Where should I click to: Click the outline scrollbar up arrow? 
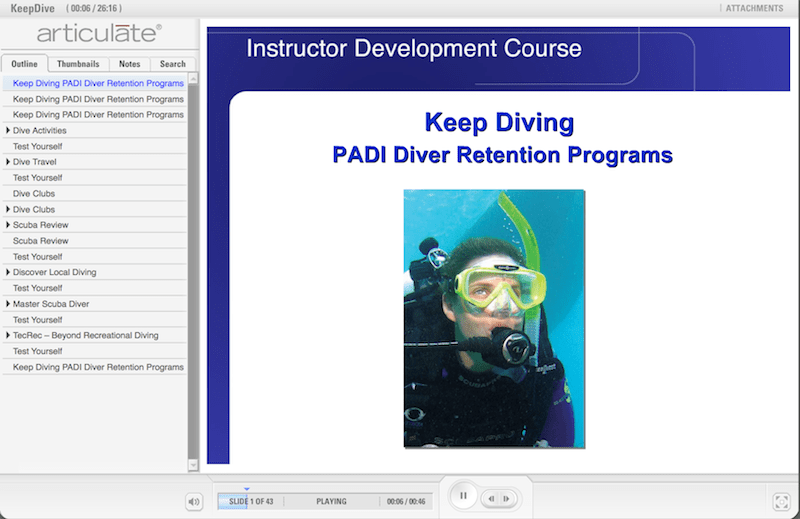pyautogui.click(x=193, y=79)
